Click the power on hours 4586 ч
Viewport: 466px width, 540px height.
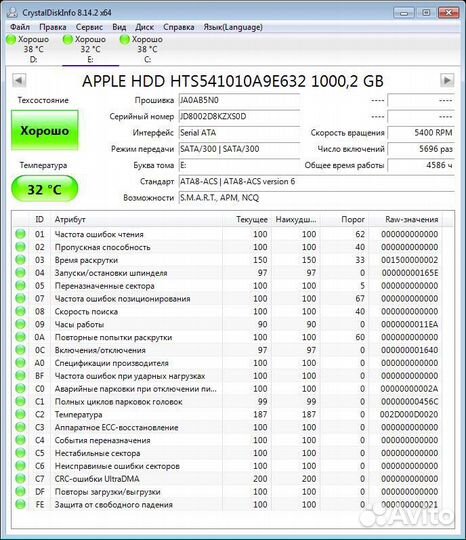[421, 165]
